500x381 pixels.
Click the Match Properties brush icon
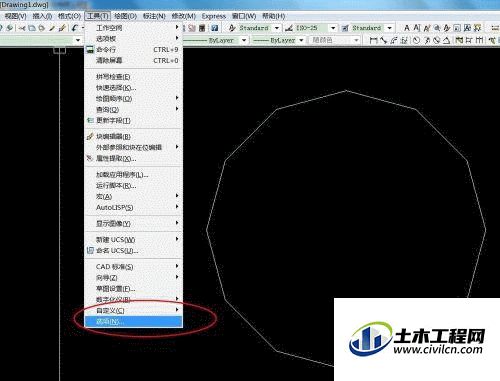point(52,28)
